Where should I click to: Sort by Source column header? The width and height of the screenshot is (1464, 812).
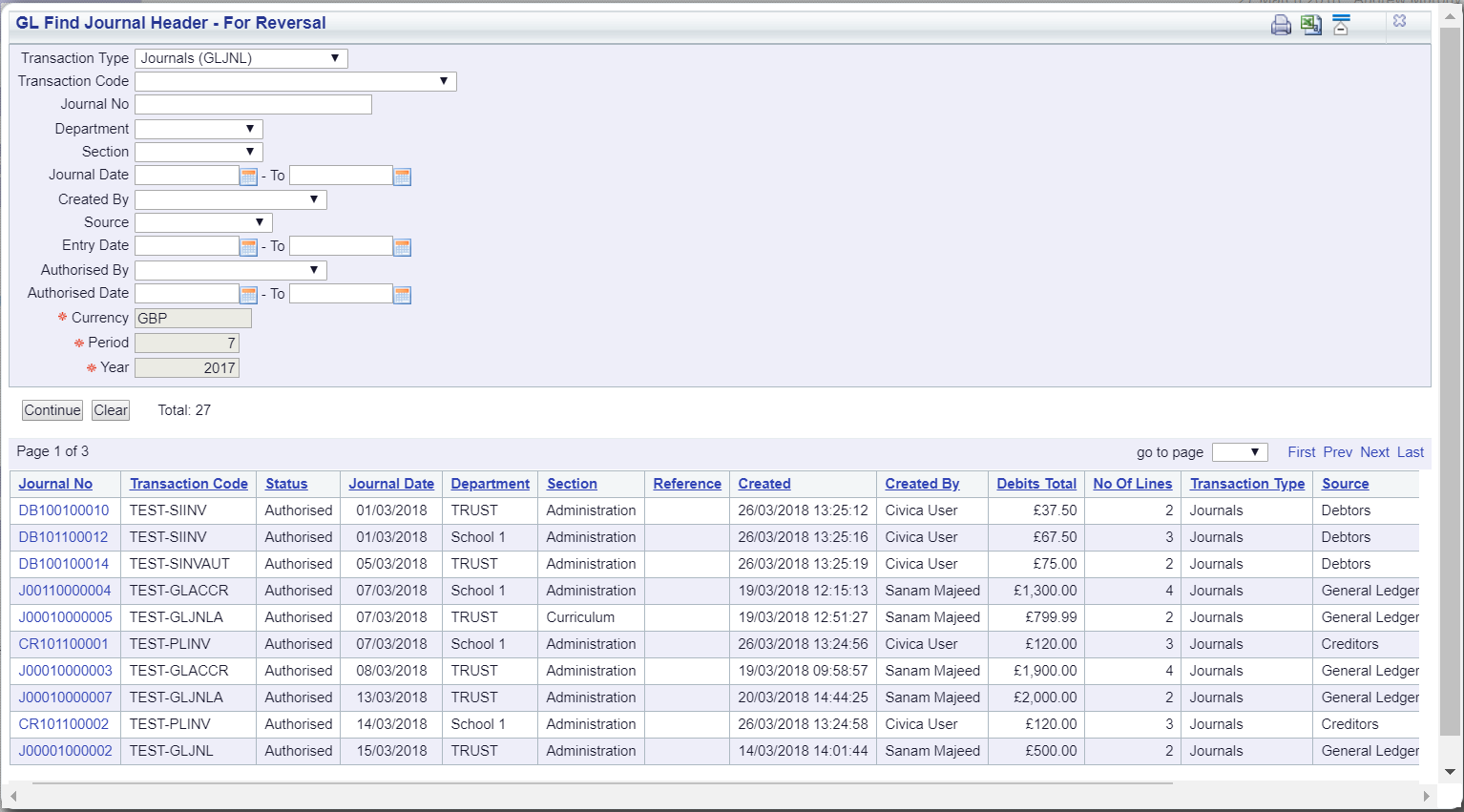click(1345, 484)
